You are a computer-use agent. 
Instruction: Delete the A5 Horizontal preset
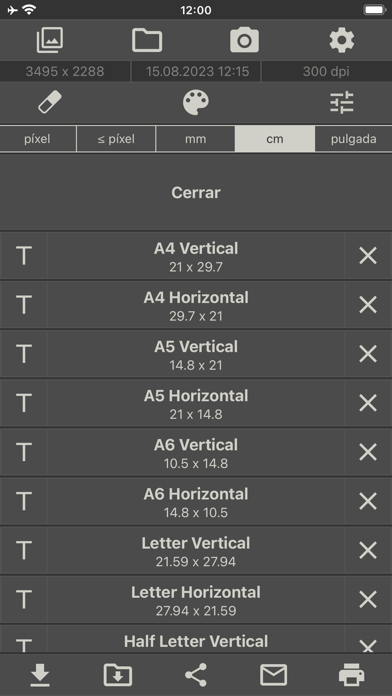368,403
